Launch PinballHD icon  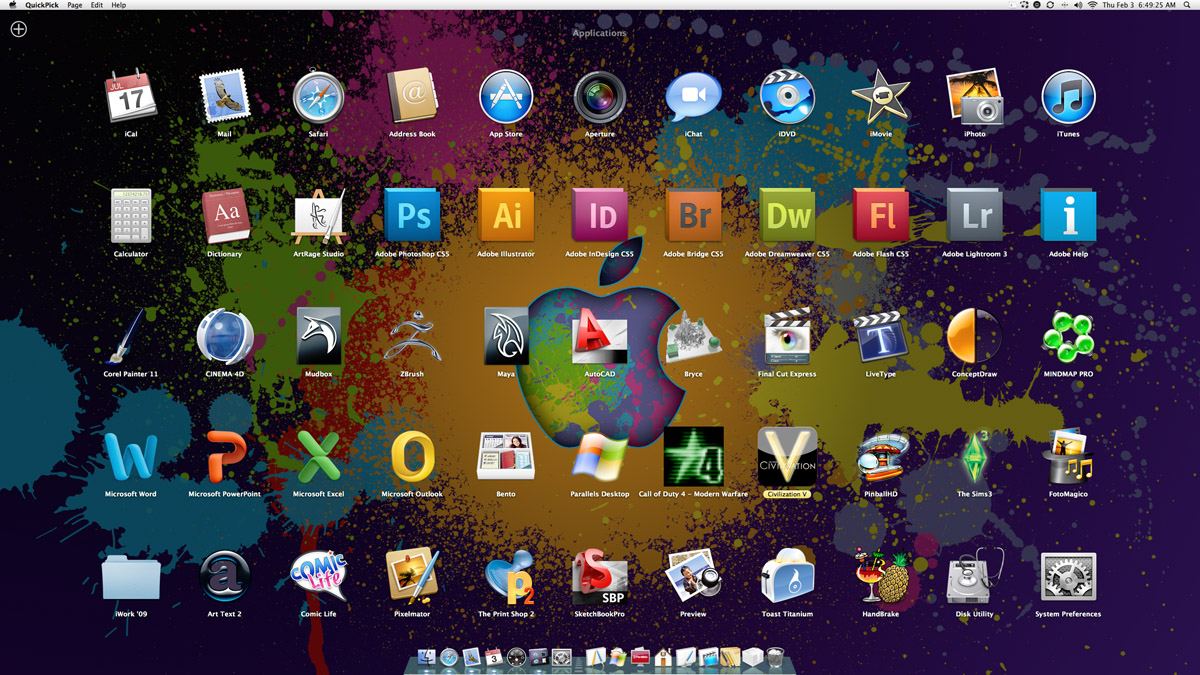[881, 457]
